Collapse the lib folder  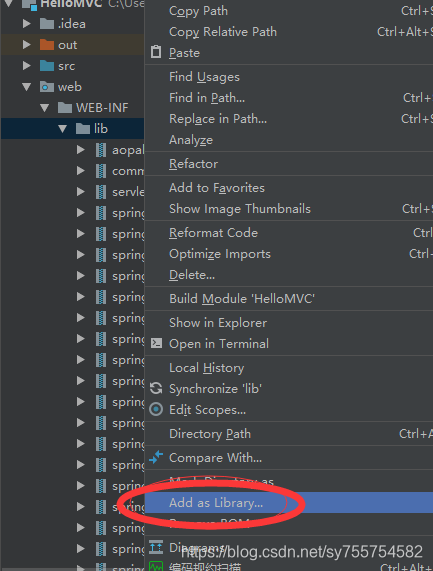point(63,129)
